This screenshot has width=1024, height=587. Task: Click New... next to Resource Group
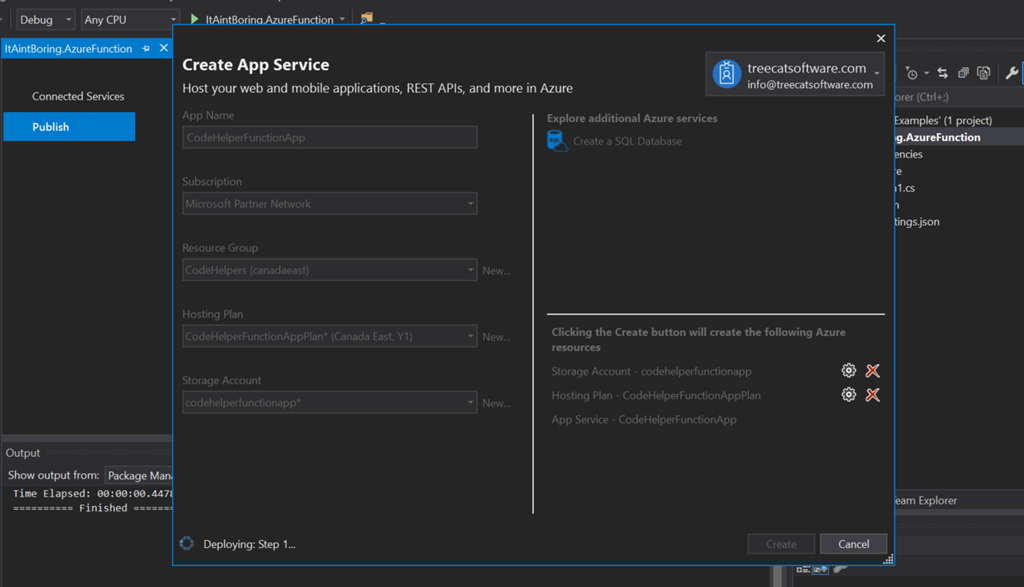(496, 270)
